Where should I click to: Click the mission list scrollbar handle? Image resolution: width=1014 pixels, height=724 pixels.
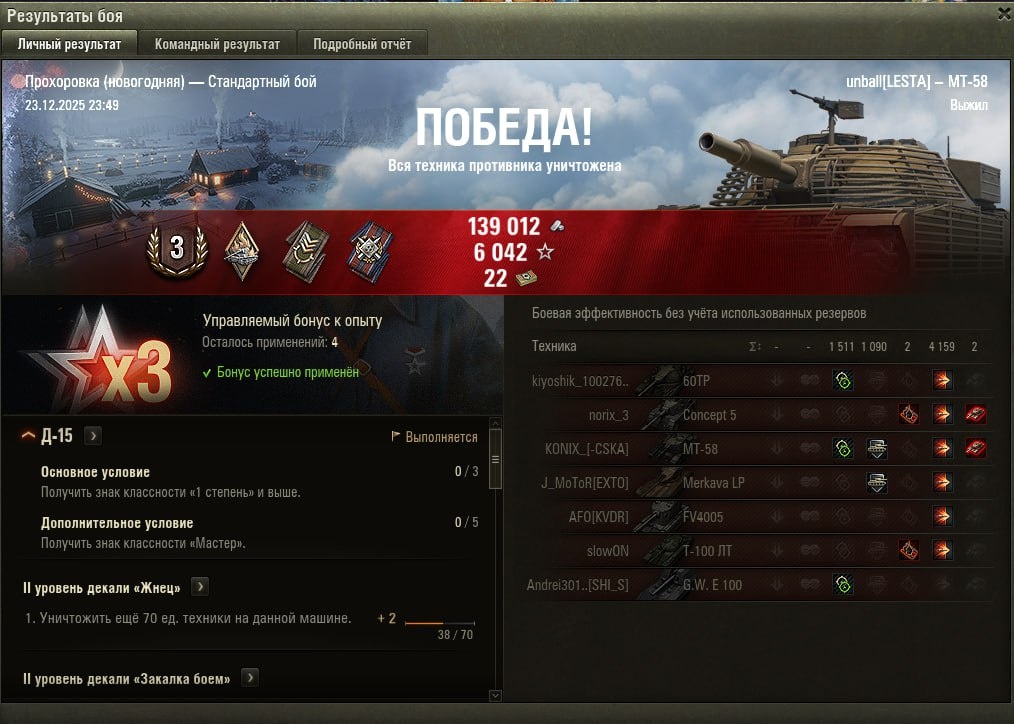(x=495, y=460)
